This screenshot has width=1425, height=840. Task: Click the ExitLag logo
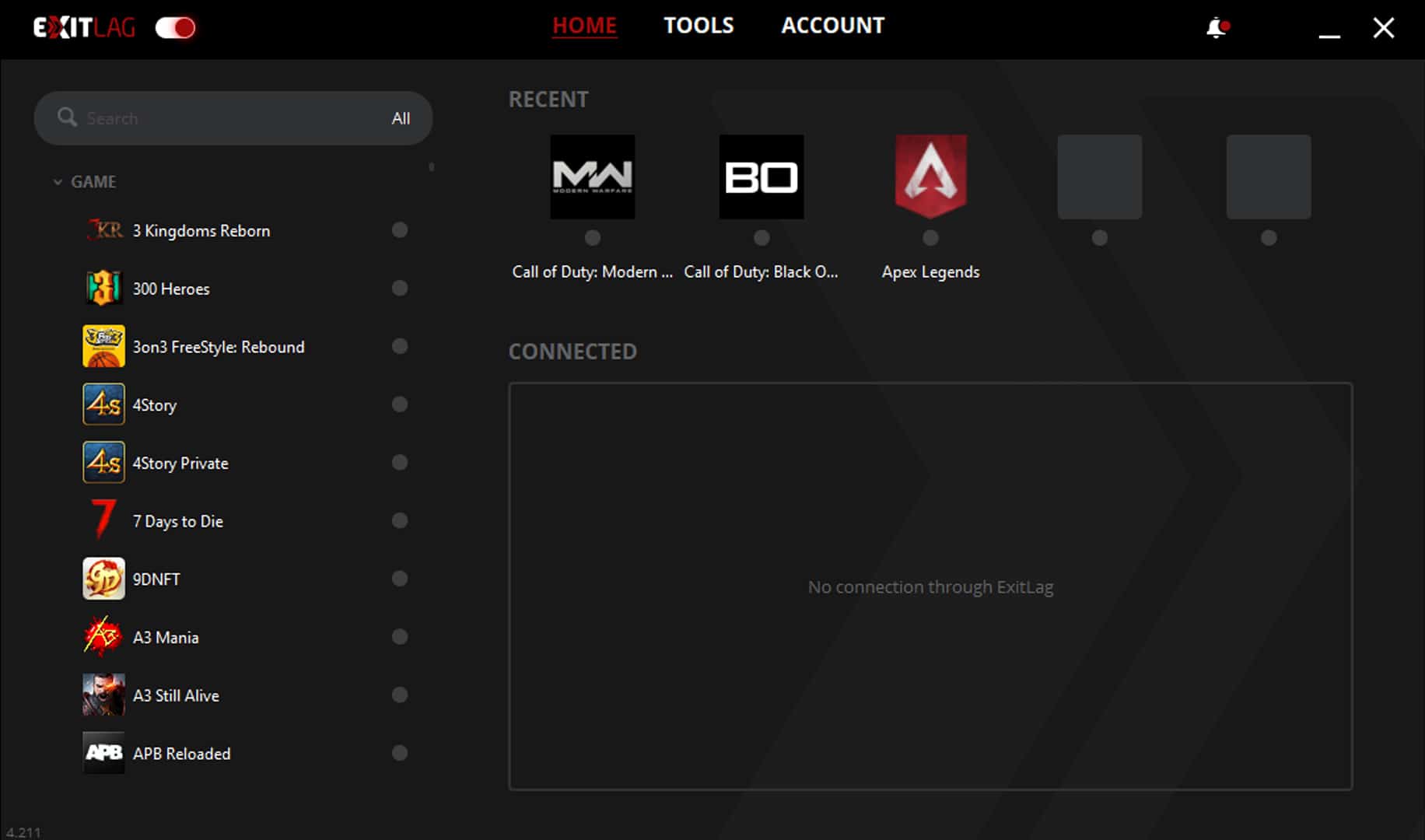tap(83, 26)
